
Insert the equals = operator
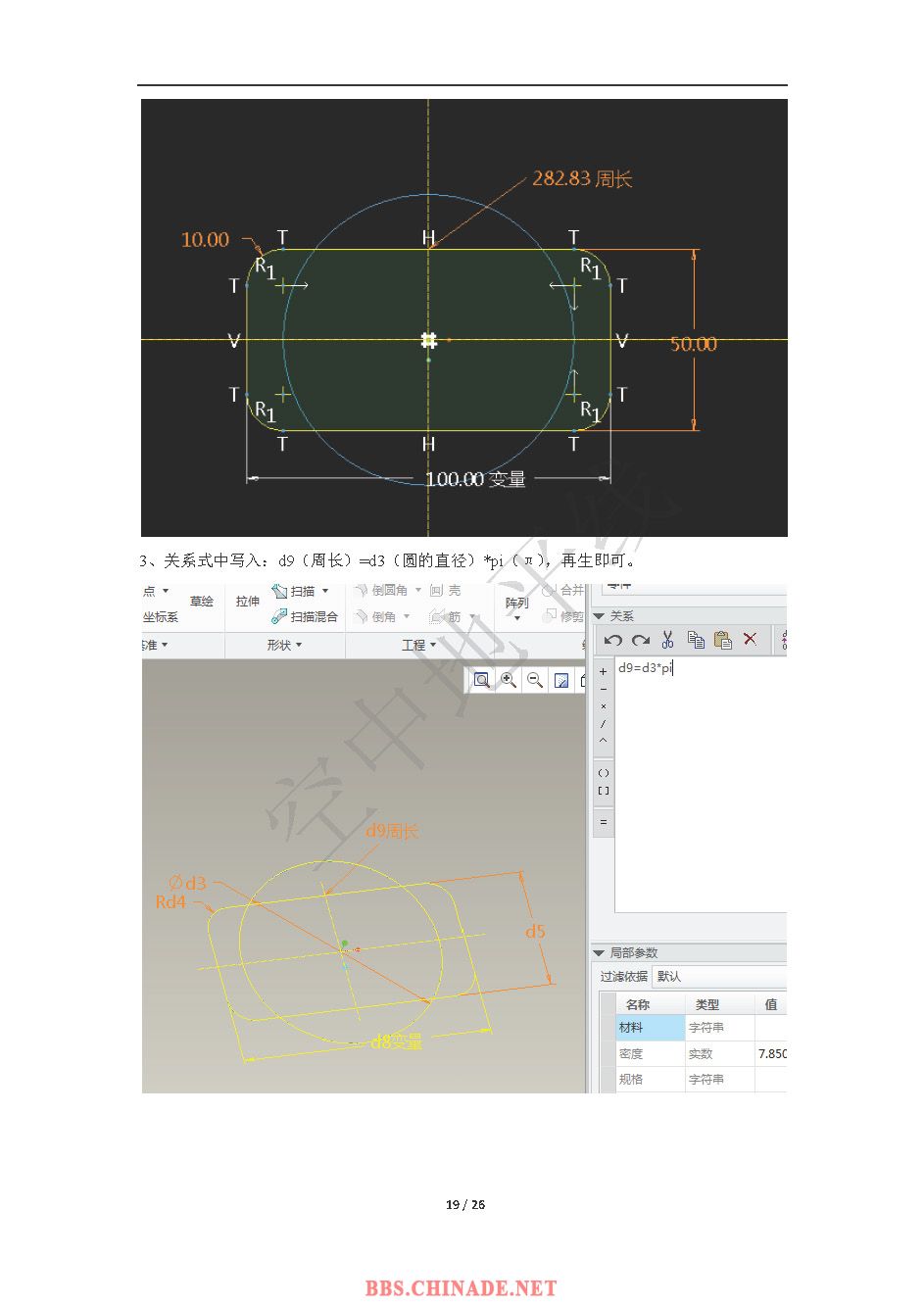[603, 822]
